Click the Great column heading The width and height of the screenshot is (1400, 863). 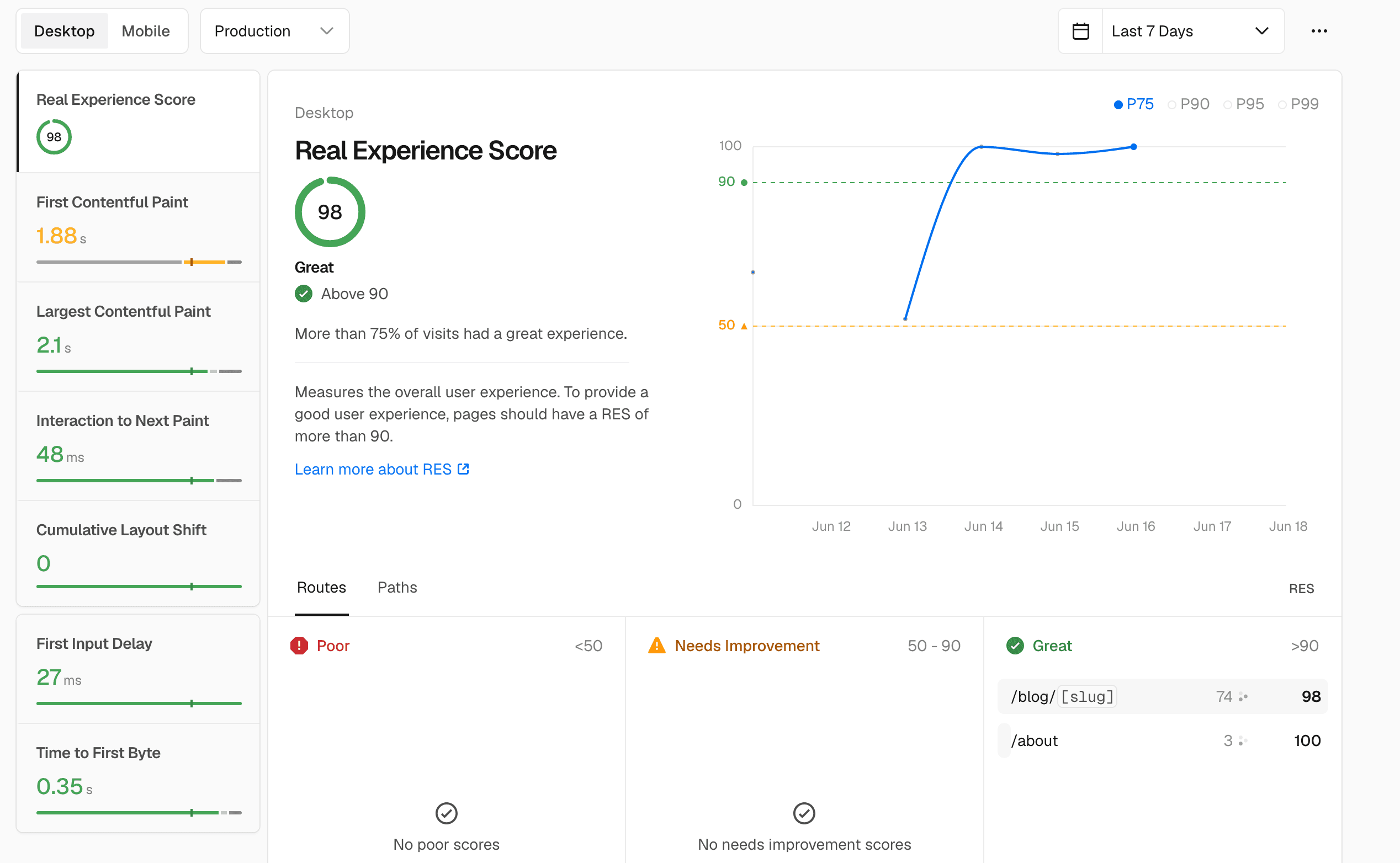tap(1052, 646)
